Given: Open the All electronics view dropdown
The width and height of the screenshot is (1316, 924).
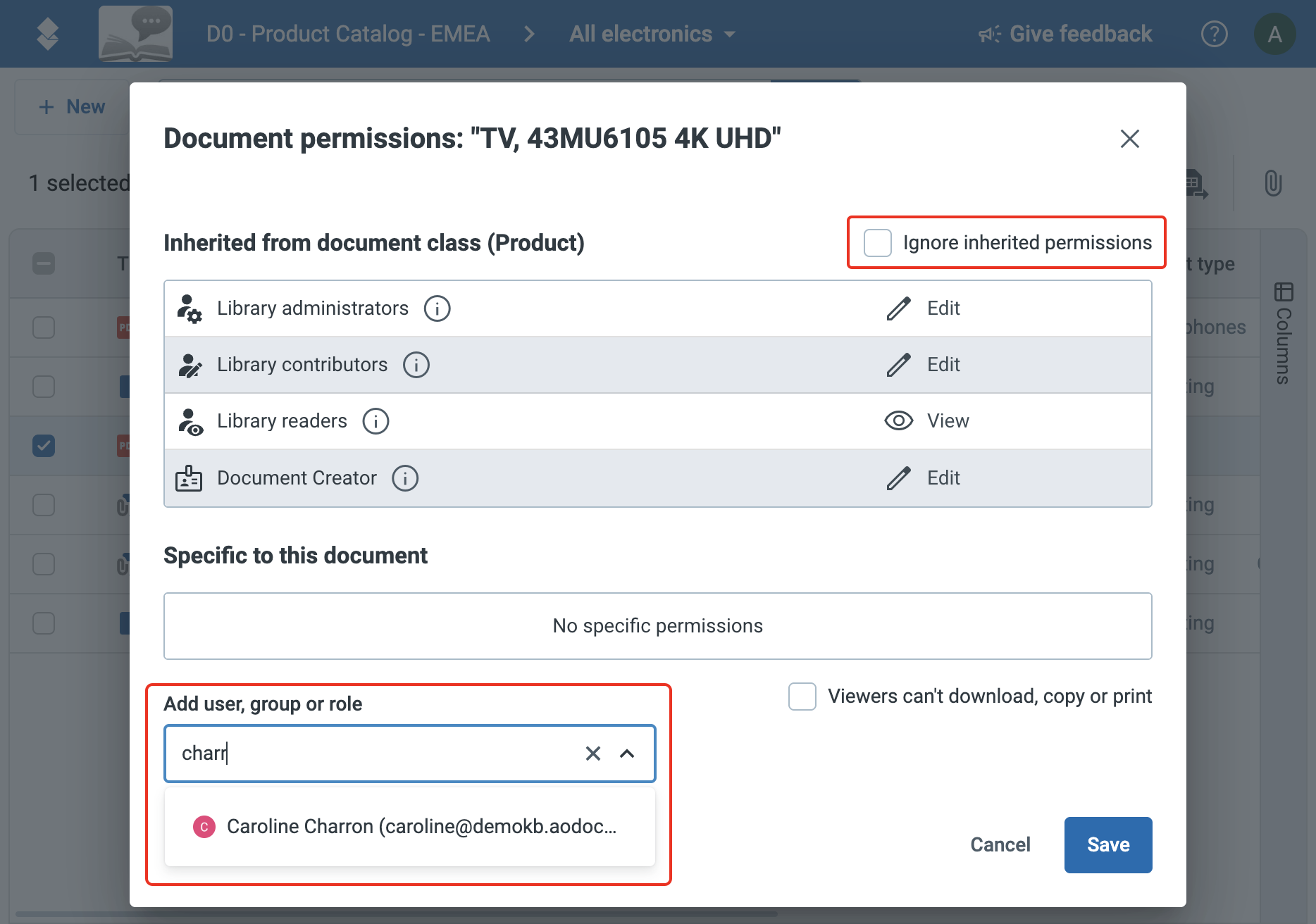Looking at the screenshot, I should (x=652, y=34).
